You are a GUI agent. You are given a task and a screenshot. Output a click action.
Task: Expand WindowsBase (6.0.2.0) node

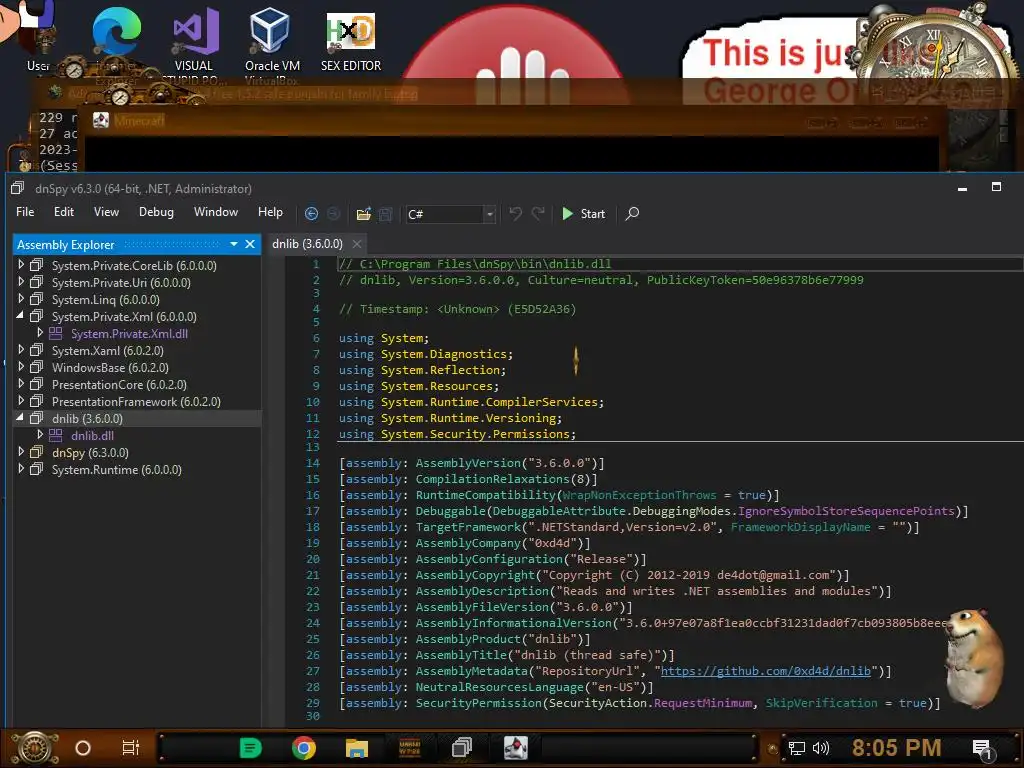(x=21, y=366)
